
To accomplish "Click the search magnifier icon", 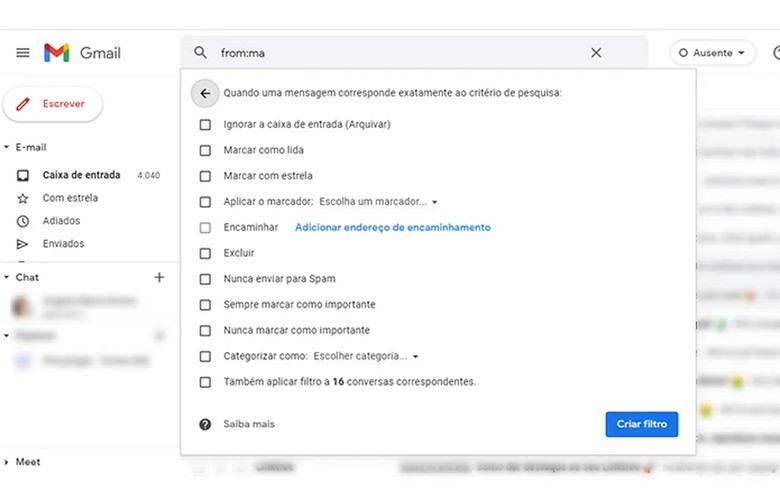I will (200, 52).
